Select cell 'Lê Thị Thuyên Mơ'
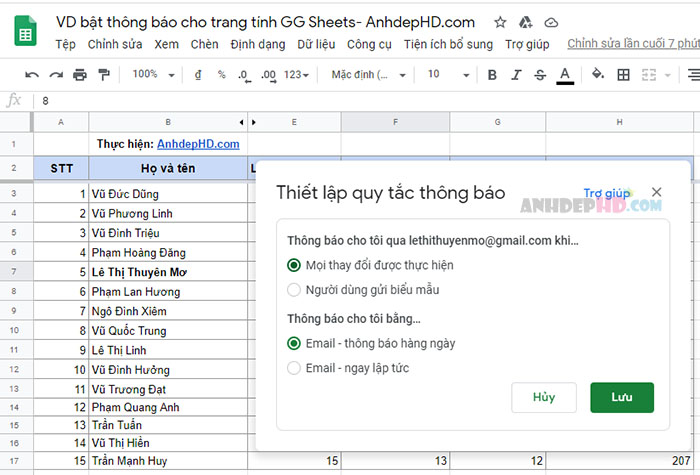700x475 pixels. tap(168, 272)
